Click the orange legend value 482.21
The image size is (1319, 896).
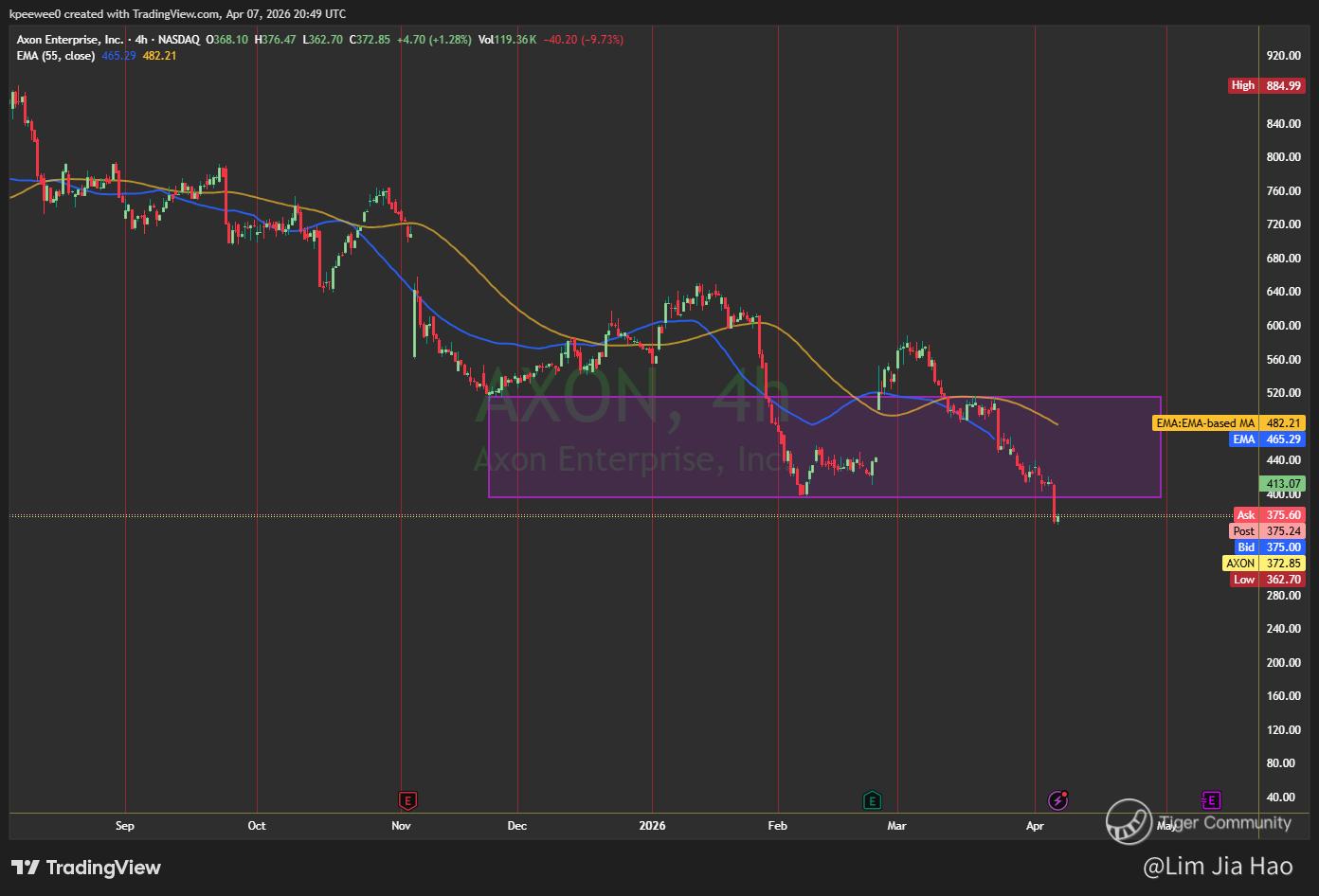(x=159, y=56)
